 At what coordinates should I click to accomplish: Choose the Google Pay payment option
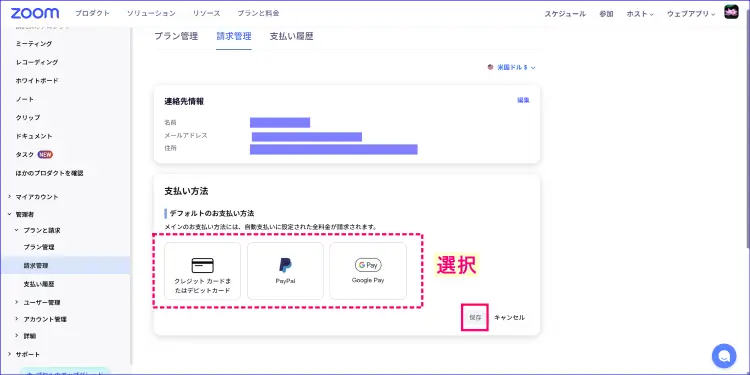coord(368,271)
